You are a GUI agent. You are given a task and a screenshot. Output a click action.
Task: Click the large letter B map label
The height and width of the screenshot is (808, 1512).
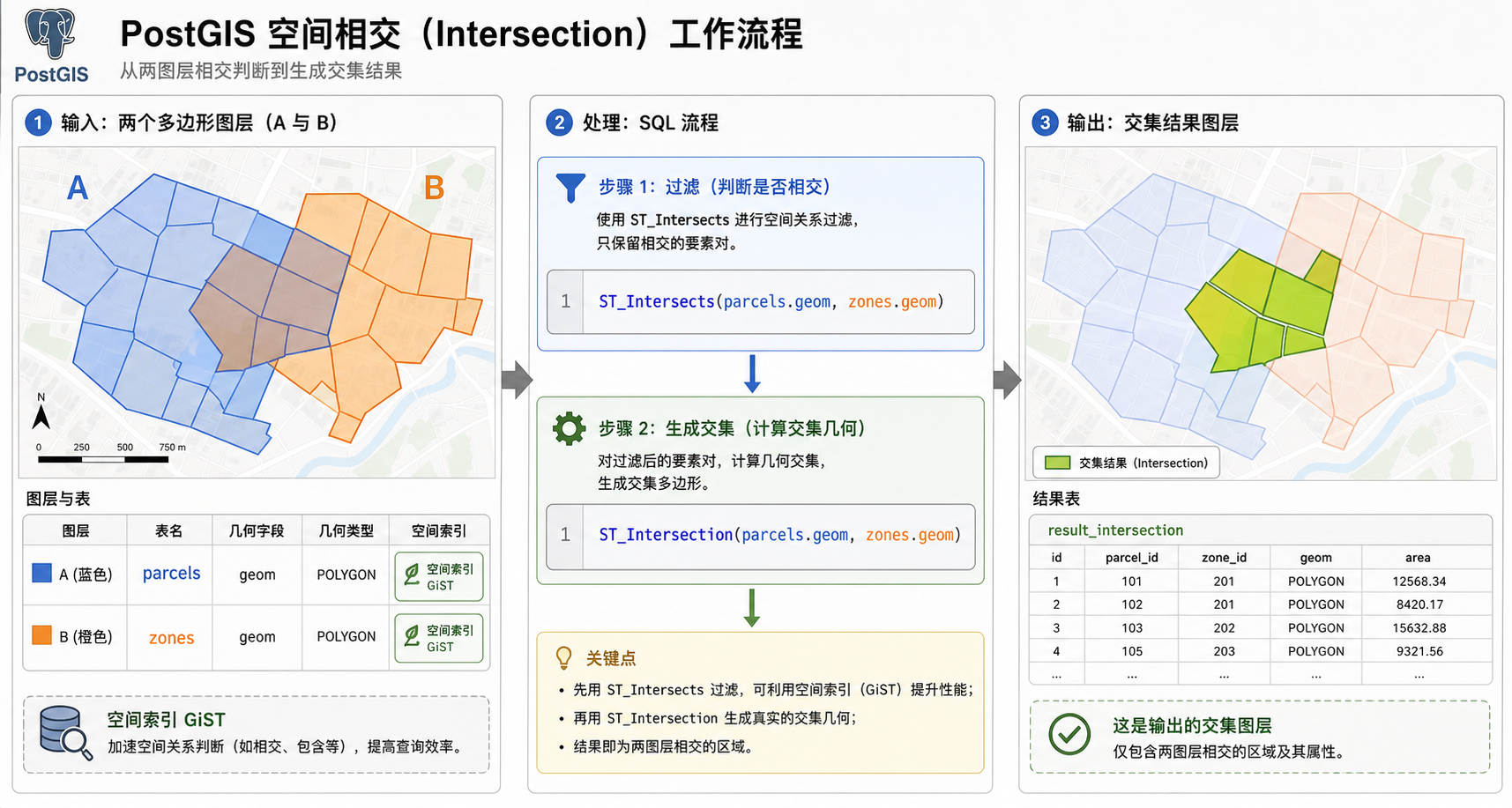tap(434, 188)
